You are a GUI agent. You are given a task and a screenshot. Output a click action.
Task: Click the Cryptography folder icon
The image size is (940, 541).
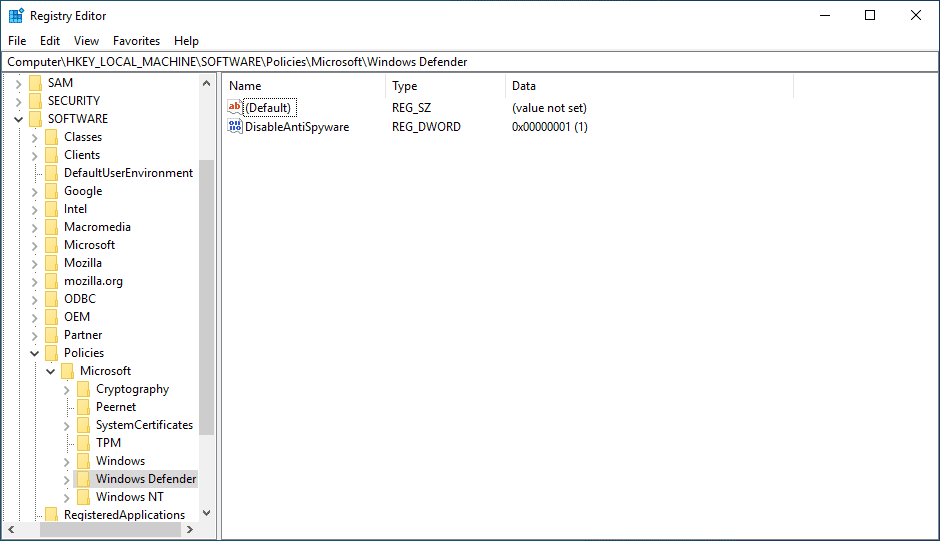pyautogui.click(x=84, y=389)
